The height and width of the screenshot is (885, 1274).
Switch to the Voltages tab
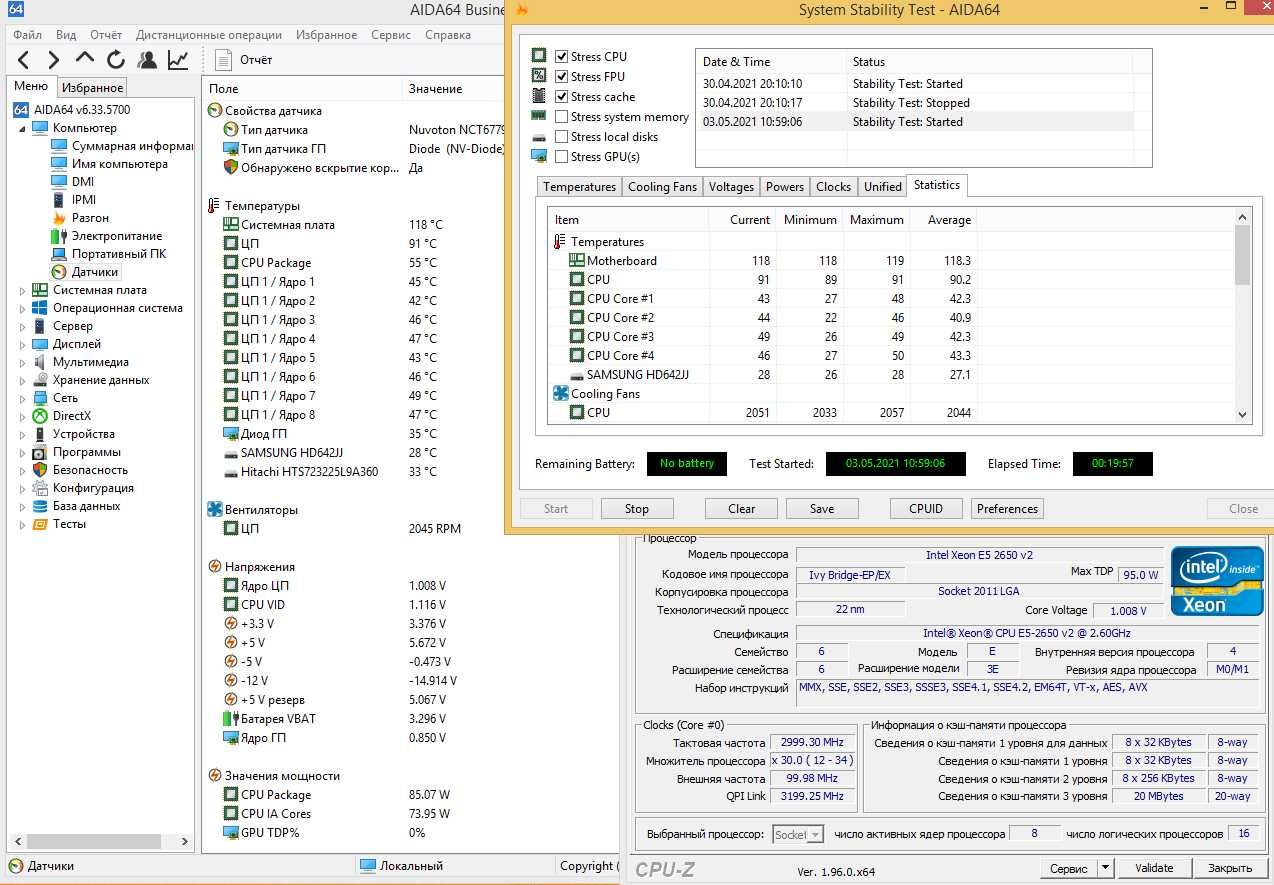pos(731,187)
